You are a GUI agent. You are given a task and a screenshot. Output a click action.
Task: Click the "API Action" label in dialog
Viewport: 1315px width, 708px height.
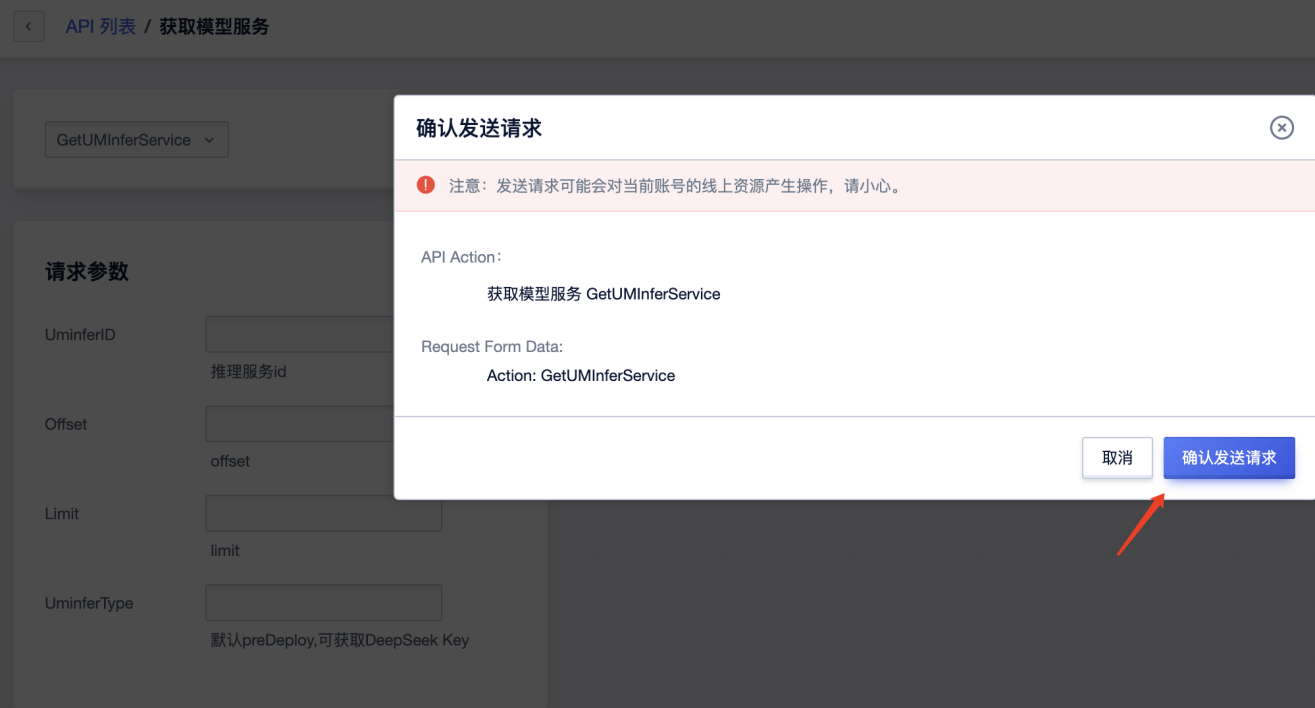pyautogui.click(x=461, y=256)
